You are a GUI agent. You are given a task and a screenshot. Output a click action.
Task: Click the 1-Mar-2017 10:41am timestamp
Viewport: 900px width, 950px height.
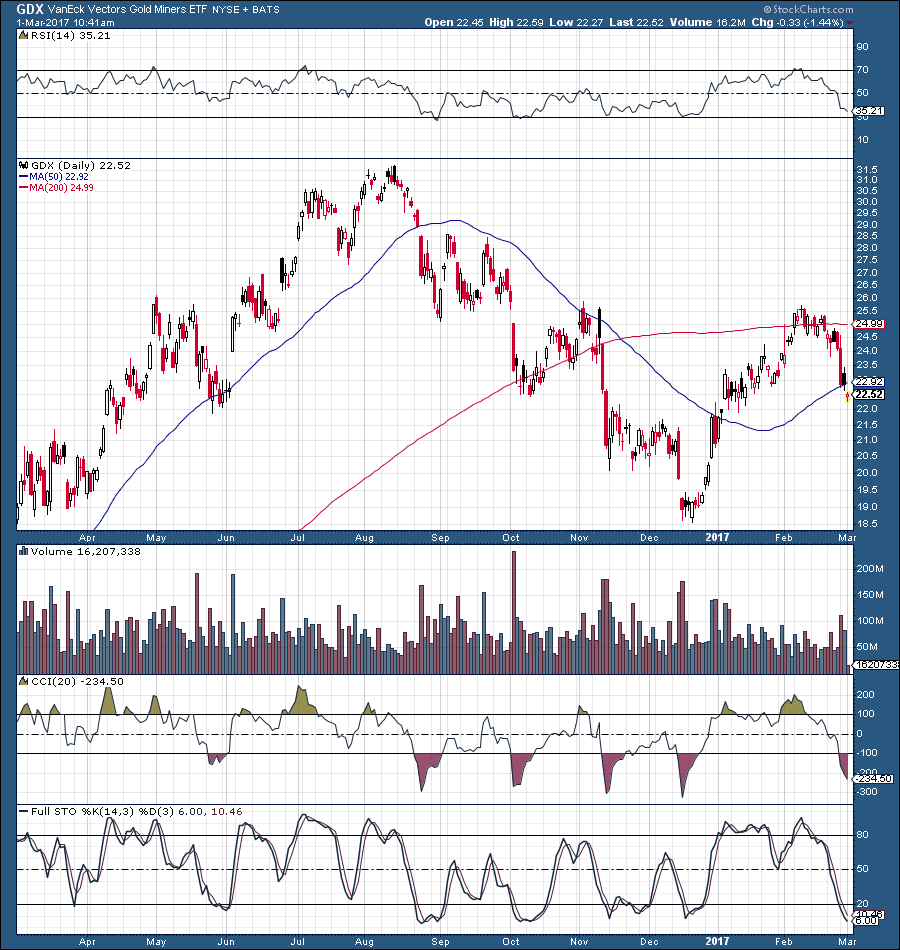65,22
